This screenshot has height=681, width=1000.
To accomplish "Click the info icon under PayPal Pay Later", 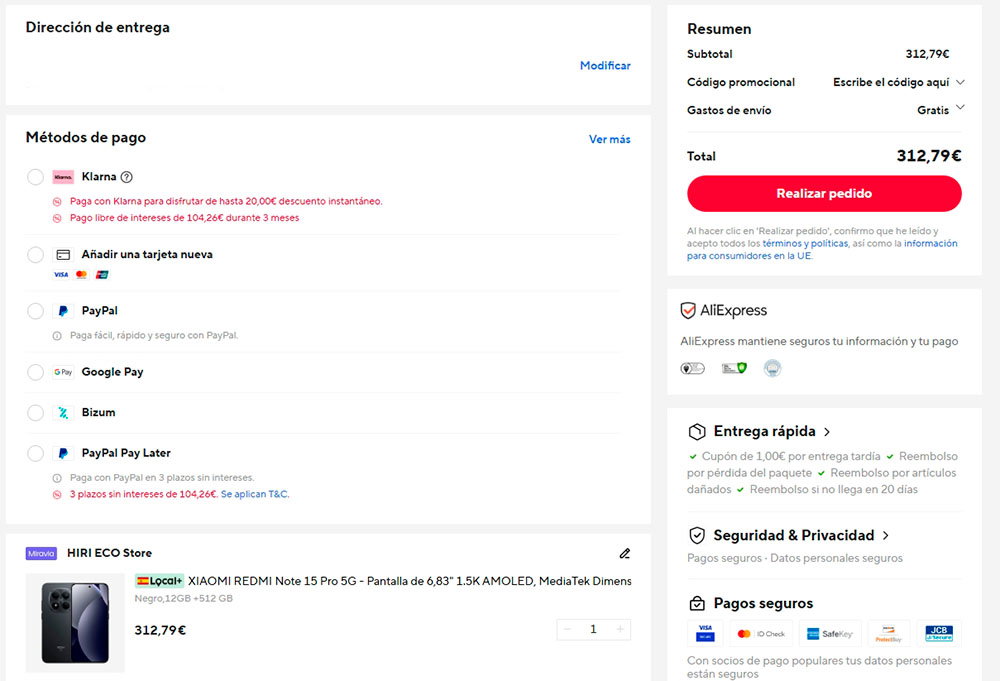I will point(57,478).
